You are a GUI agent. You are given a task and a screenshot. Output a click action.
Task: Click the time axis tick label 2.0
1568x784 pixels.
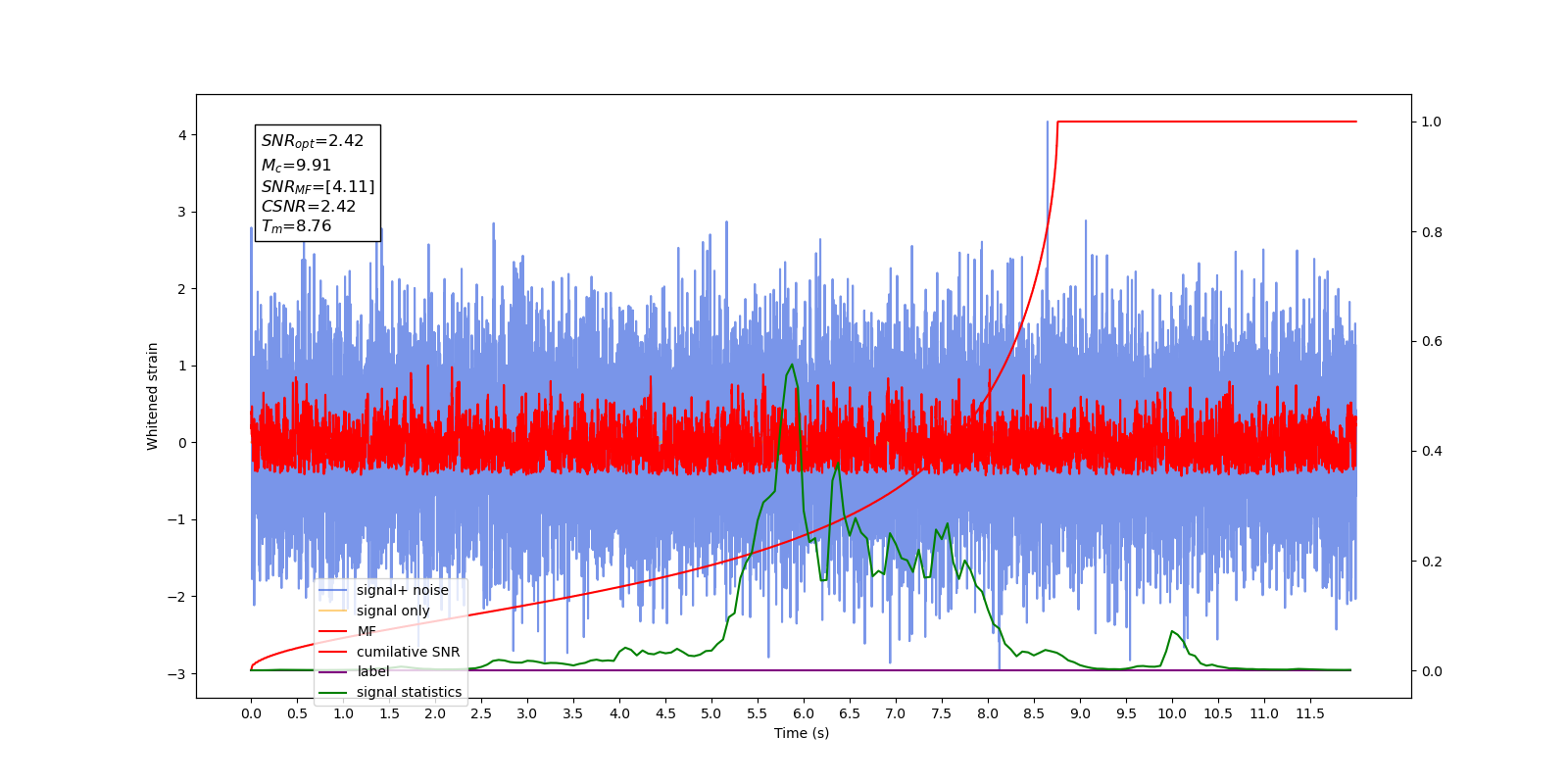(435, 713)
